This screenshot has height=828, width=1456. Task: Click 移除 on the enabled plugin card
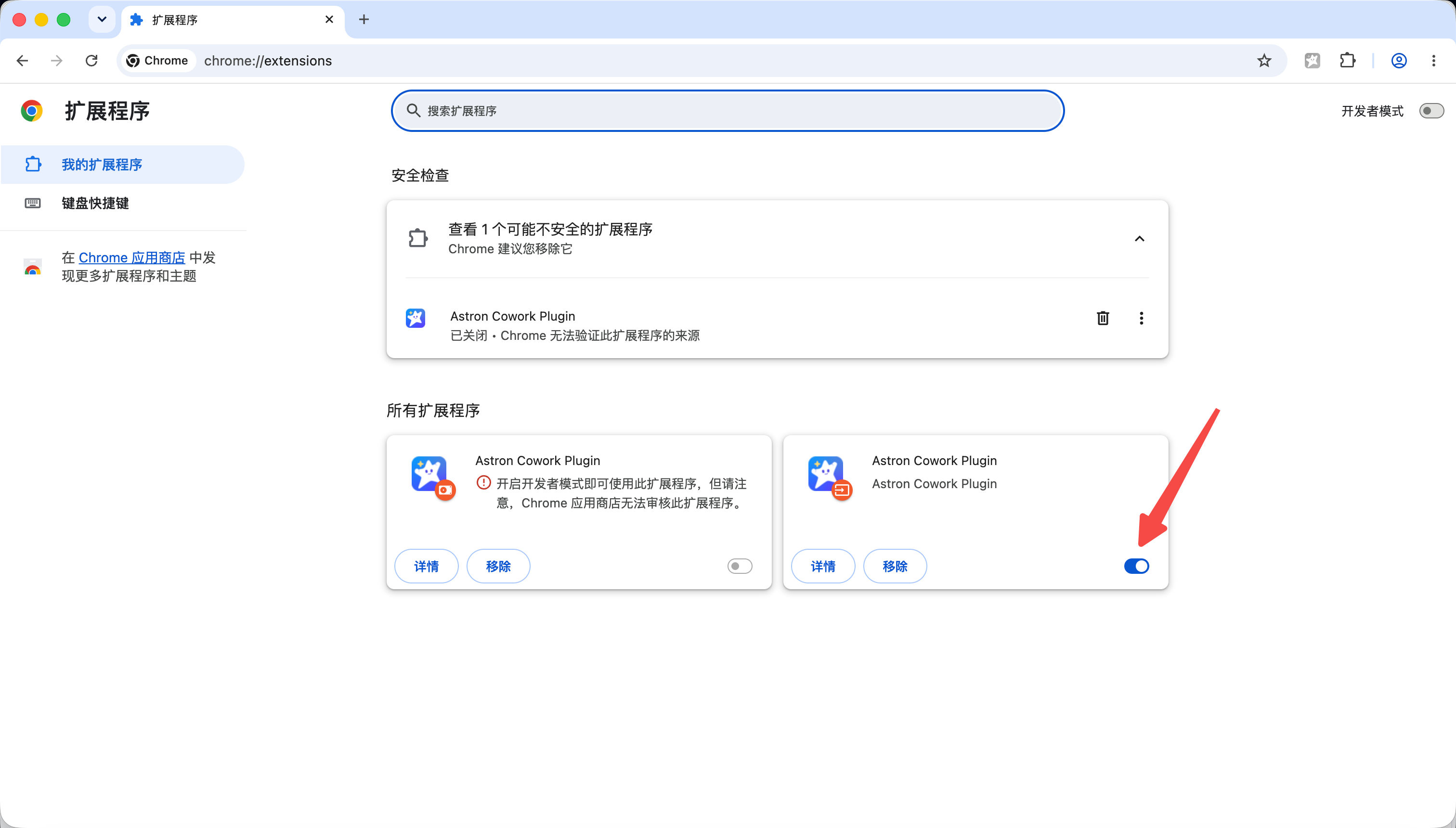coord(895,566)
